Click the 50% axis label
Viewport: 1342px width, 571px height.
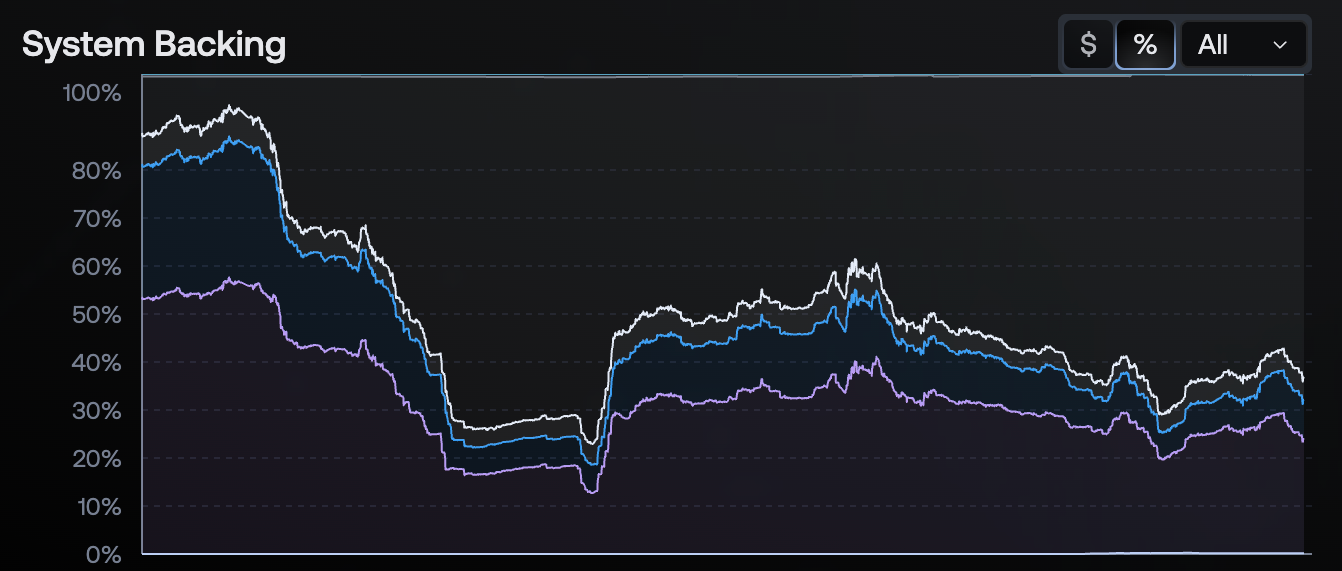pos(97,315)
